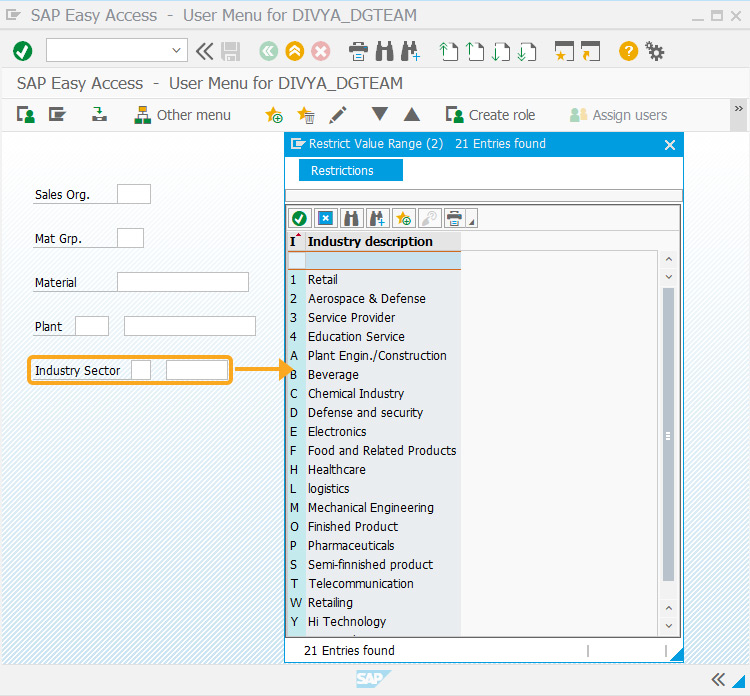Click the short Industry Sector code field
750x696 pixels.
pos(141,370)
